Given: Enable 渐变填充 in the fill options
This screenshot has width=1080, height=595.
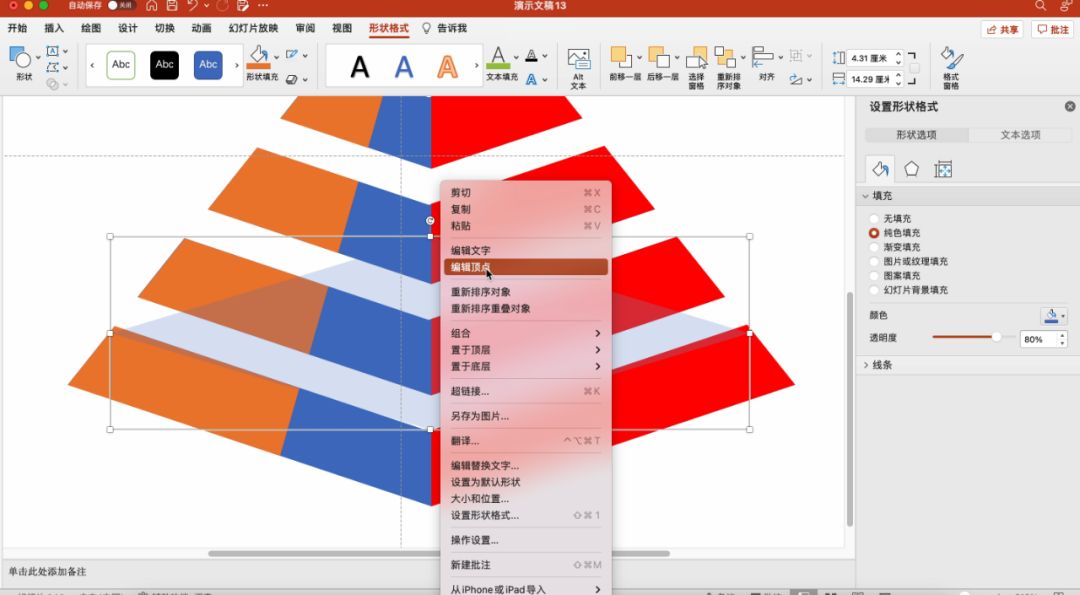Looking at the screenshot, I should point(874,247).
